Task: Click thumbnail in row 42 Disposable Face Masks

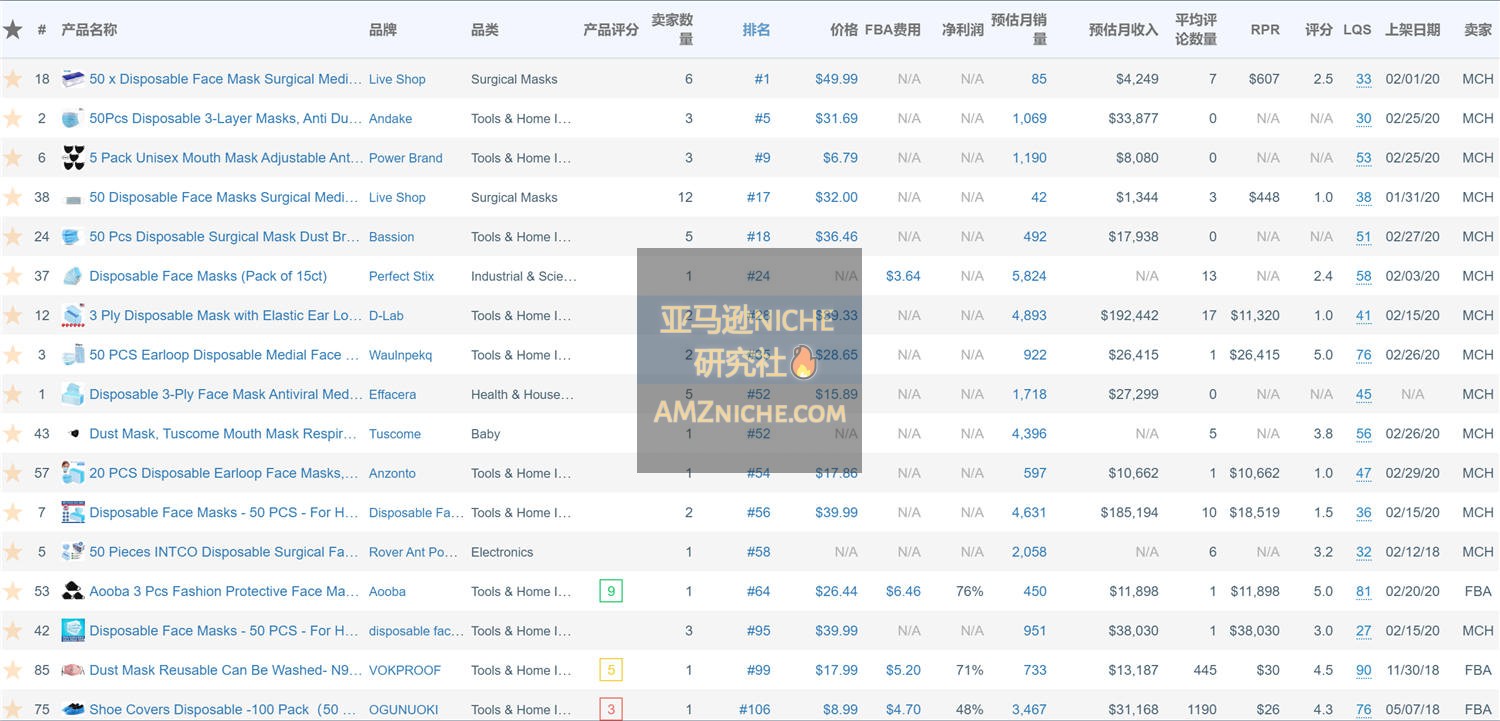Action: click(73, 631)
